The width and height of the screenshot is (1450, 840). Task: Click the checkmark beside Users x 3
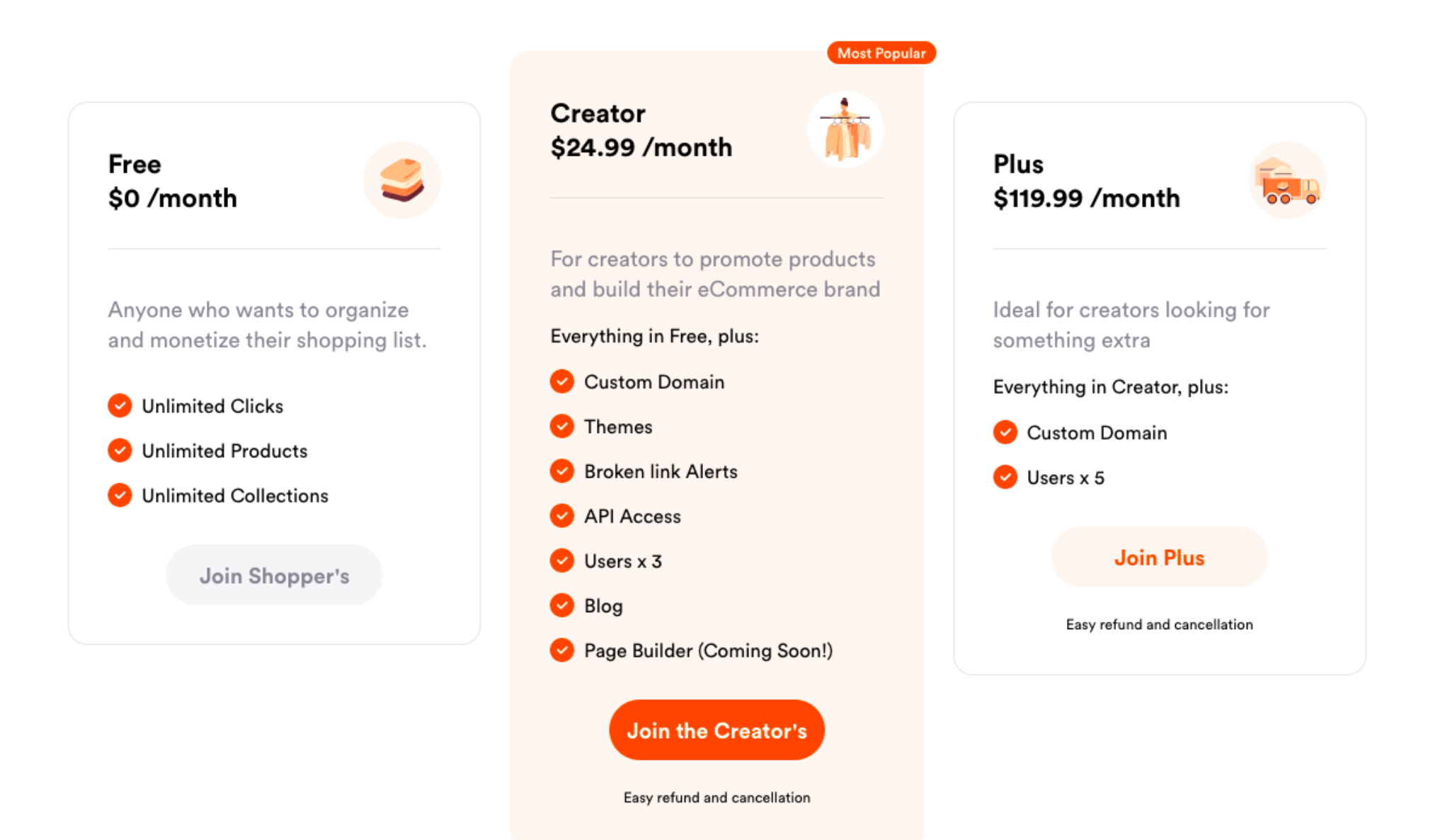pyautogui.click(x=562, y=560)
